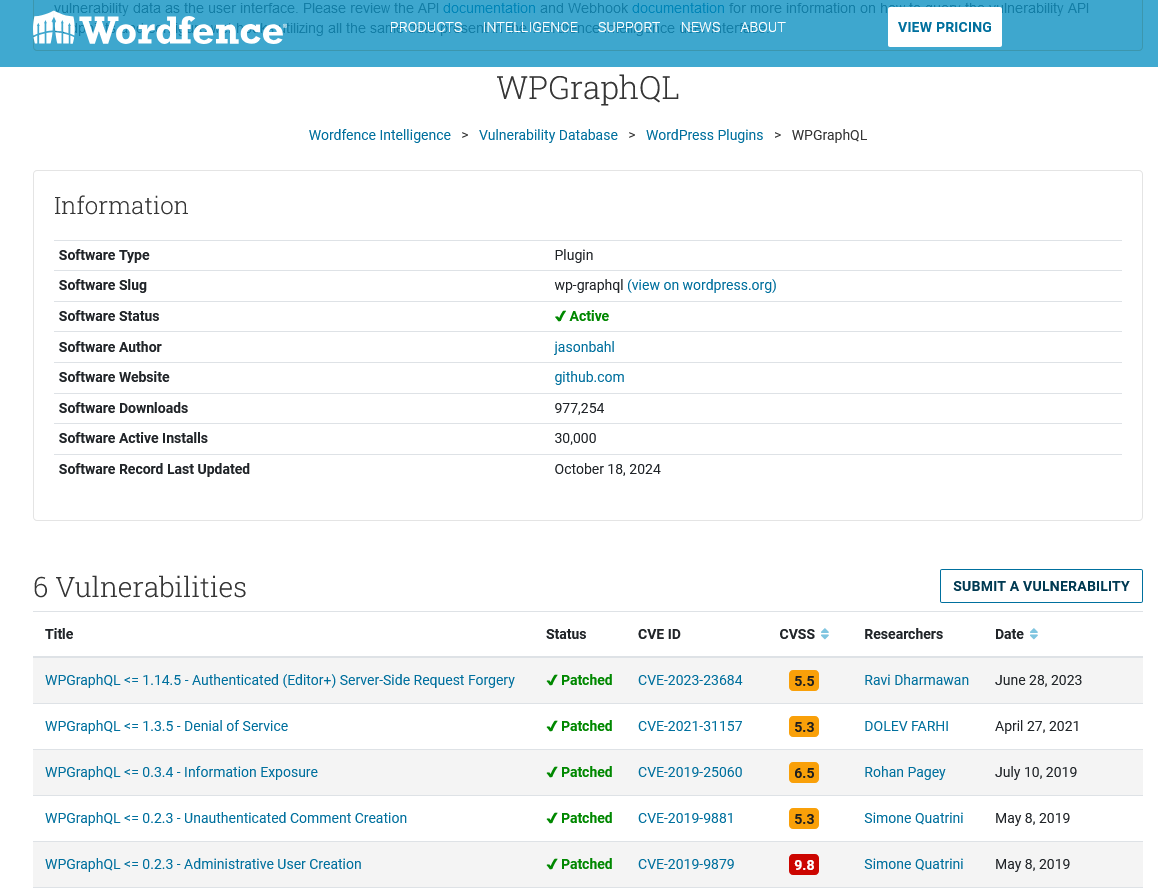Open researcher DOLEV FARHI link

pyautogui.click(x=906, y=726)
